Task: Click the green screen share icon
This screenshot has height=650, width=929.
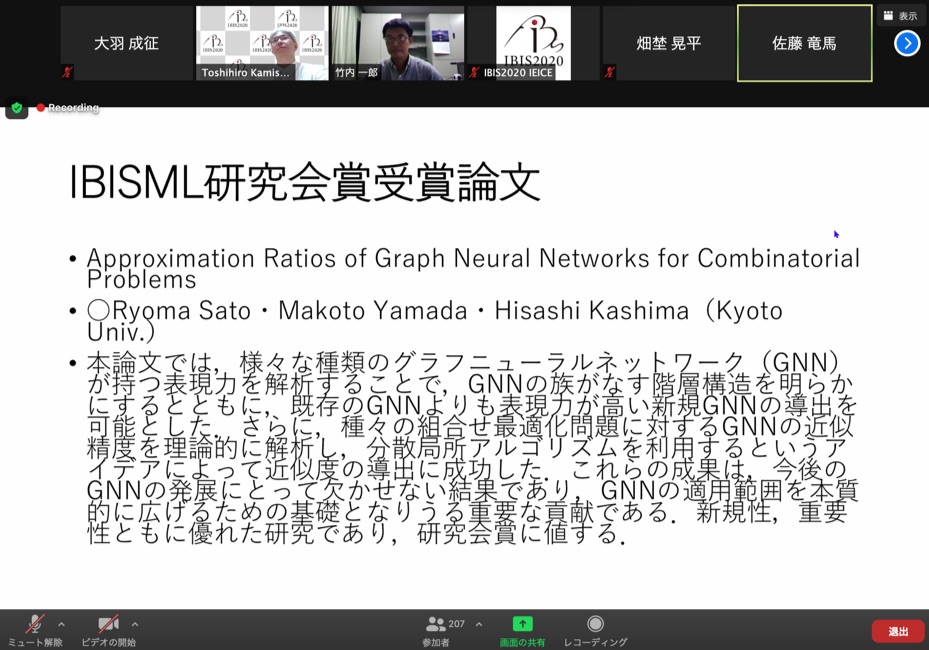Action: point(522,624)
